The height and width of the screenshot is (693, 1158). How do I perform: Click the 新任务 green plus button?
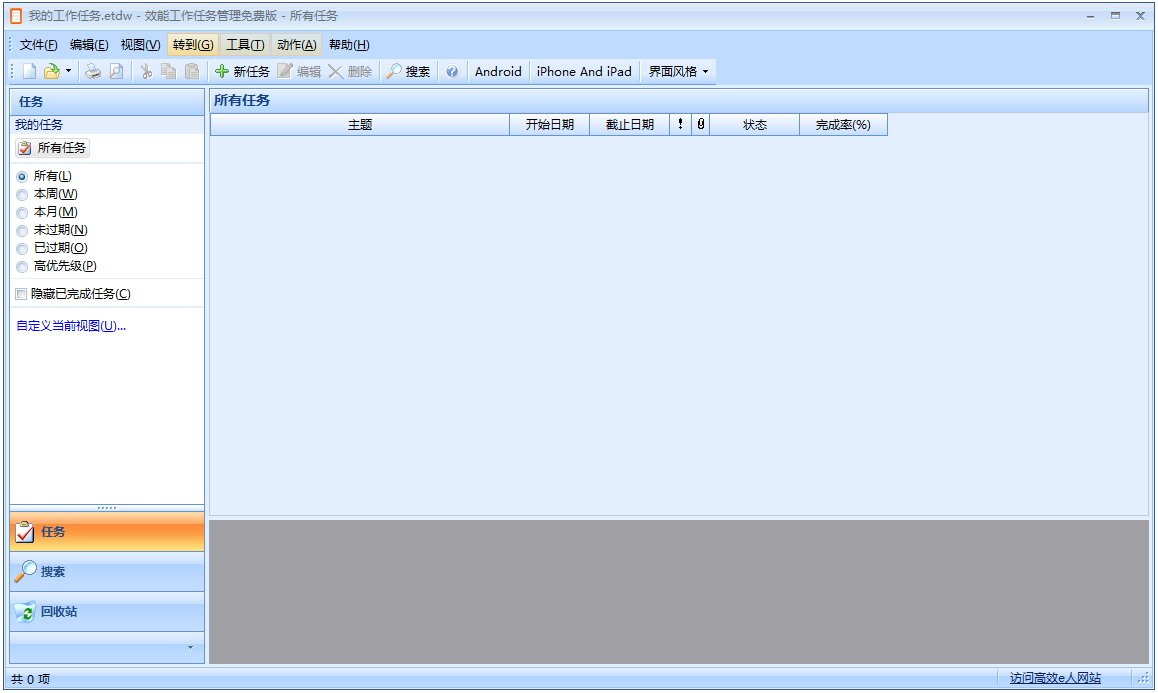point(242,71)
